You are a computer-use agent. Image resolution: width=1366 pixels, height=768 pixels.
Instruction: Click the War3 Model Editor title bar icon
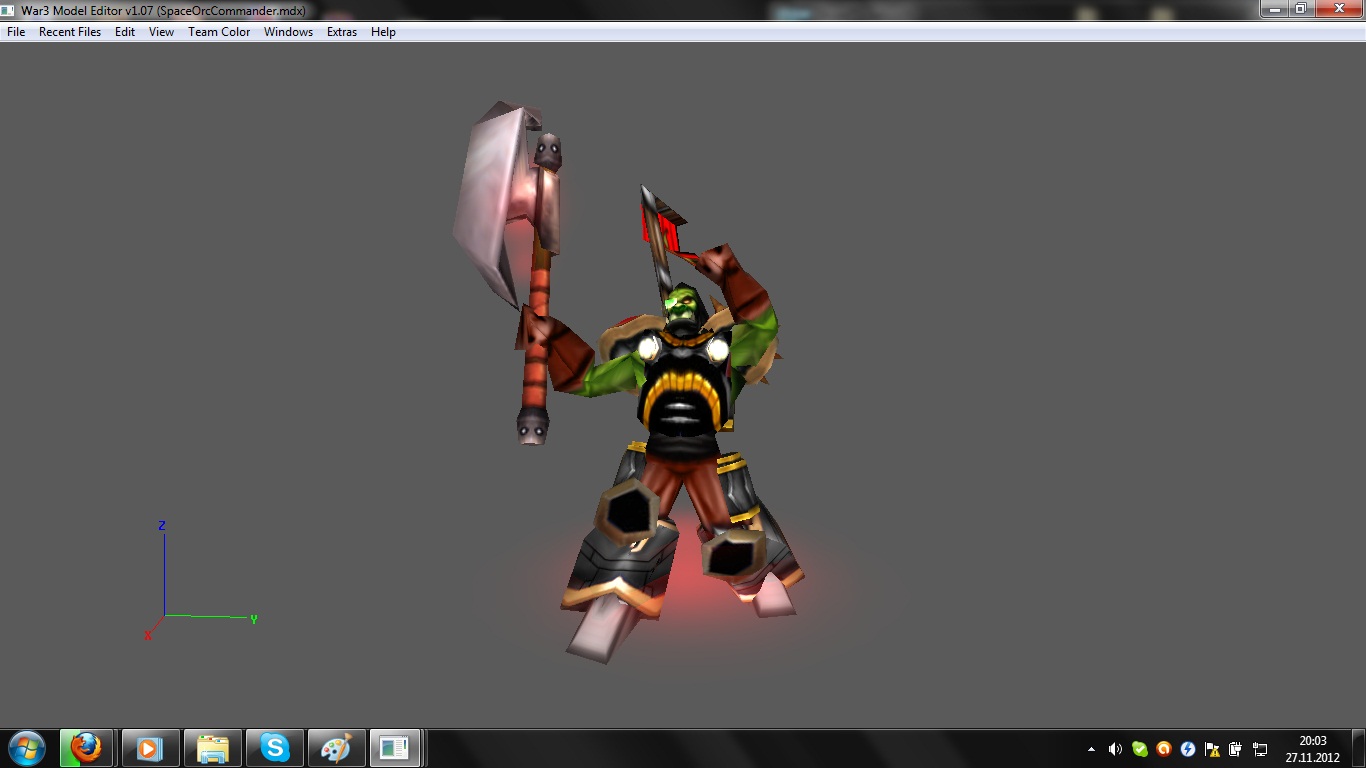click(x=9, y=10)
